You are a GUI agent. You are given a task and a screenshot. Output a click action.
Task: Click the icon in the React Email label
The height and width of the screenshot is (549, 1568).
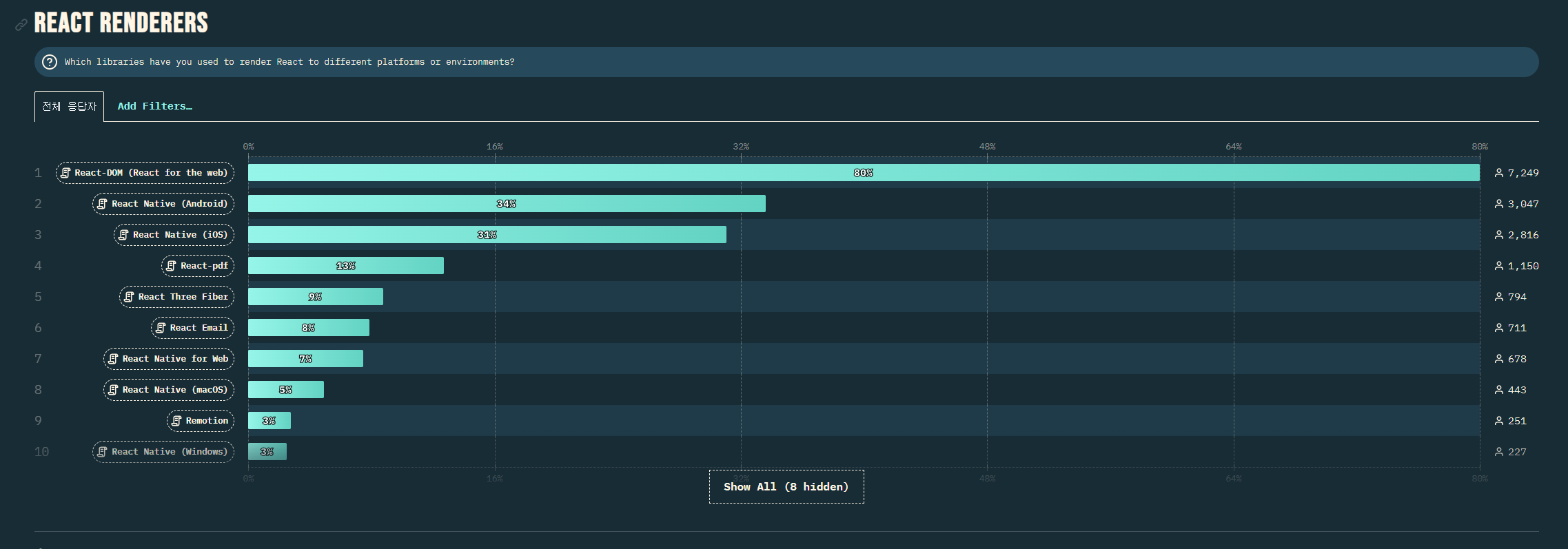161,328
